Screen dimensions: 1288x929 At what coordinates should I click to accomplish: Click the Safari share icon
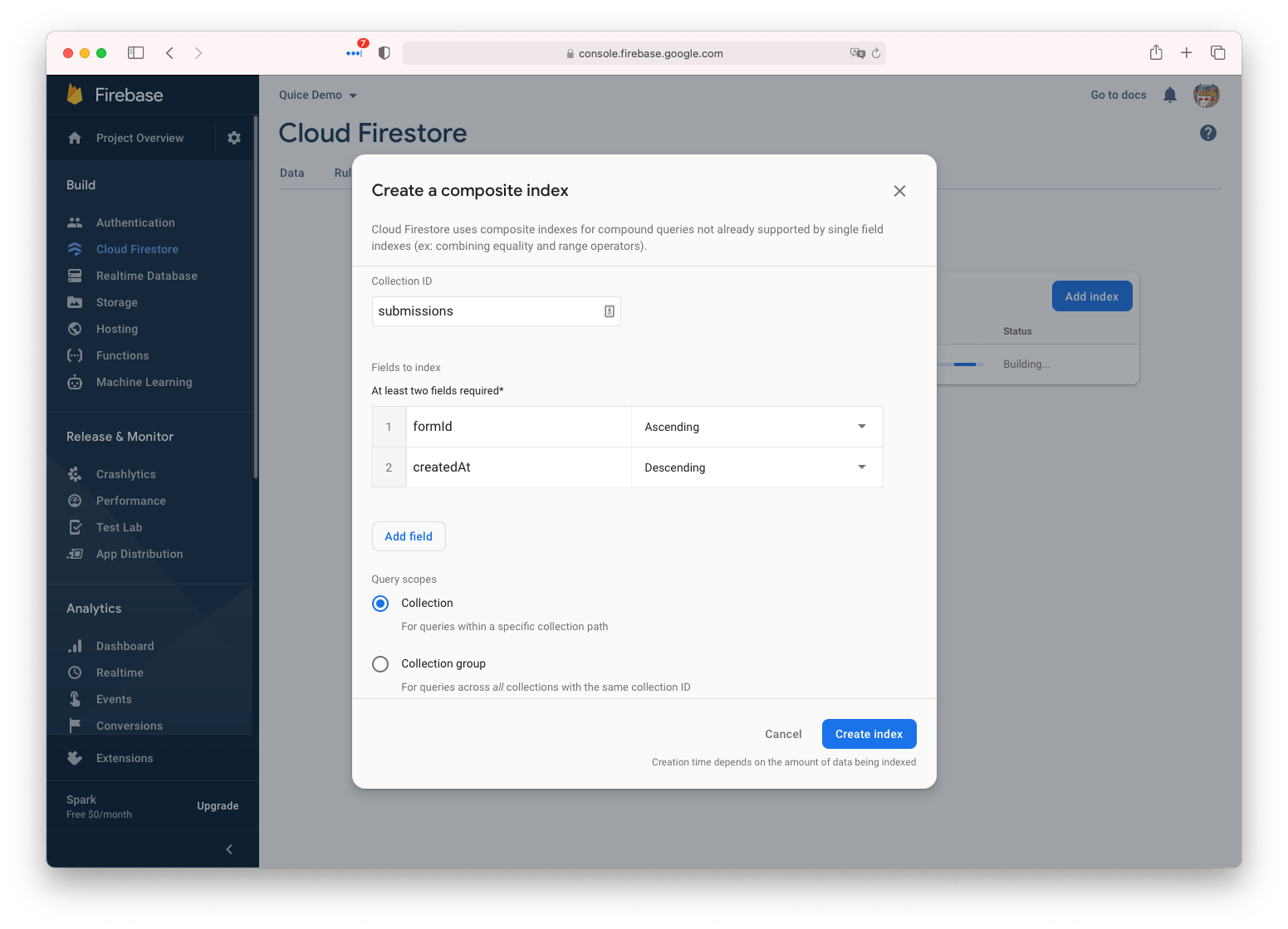pos(1156,52)
